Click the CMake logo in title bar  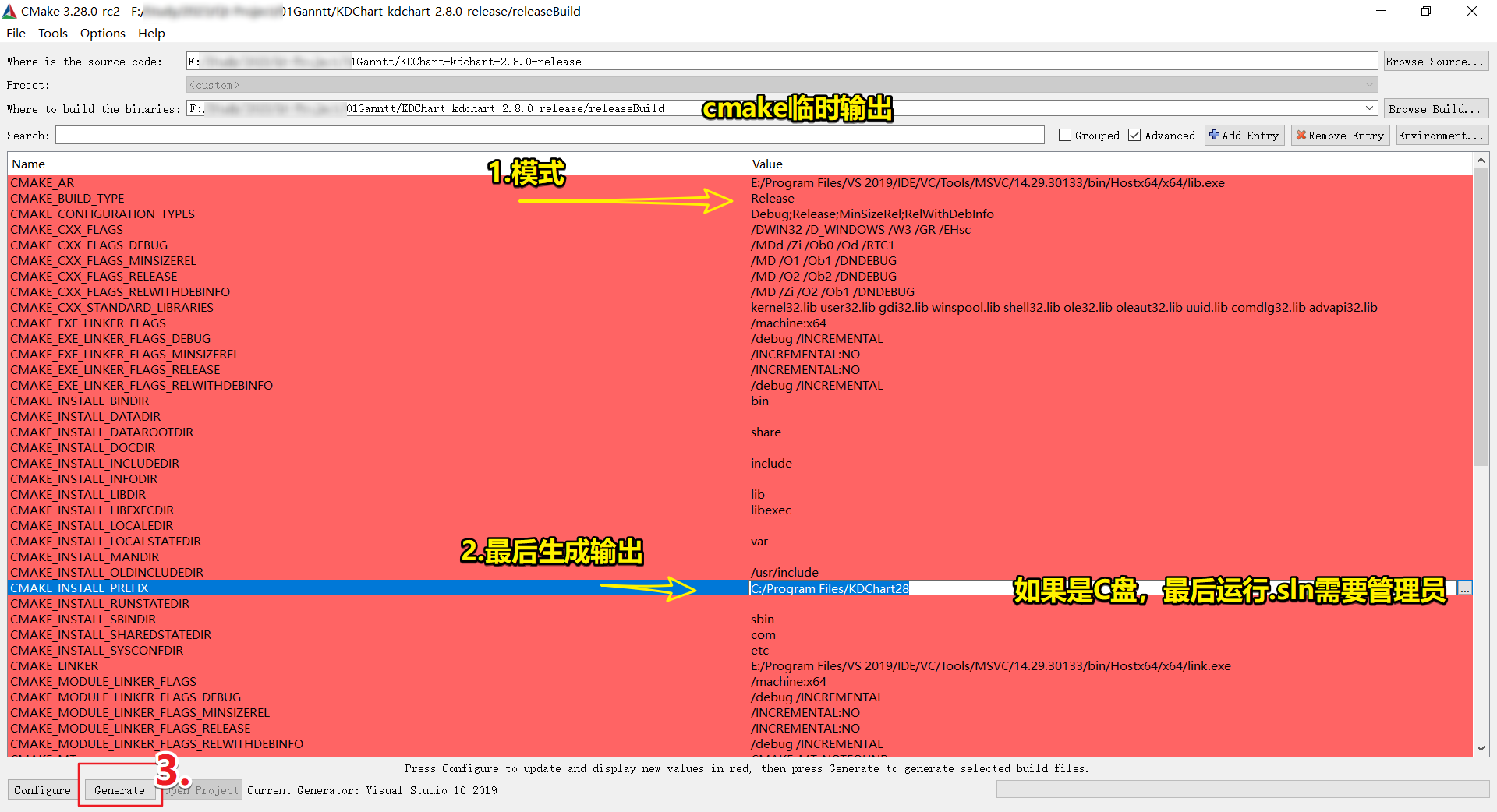(9, 11)
